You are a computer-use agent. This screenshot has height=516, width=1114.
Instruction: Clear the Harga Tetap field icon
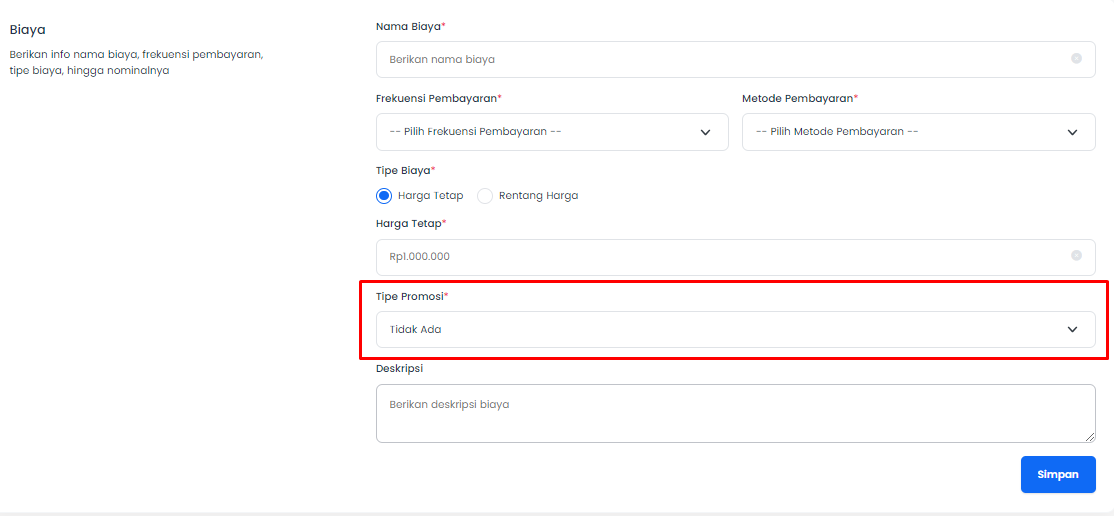[1076, 256]
